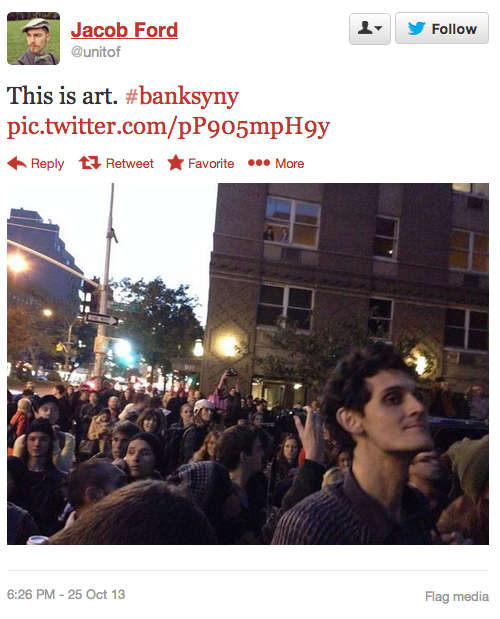500x619 pixels.
Task: Select the Reply text label
Action: (x=47, y=164)
